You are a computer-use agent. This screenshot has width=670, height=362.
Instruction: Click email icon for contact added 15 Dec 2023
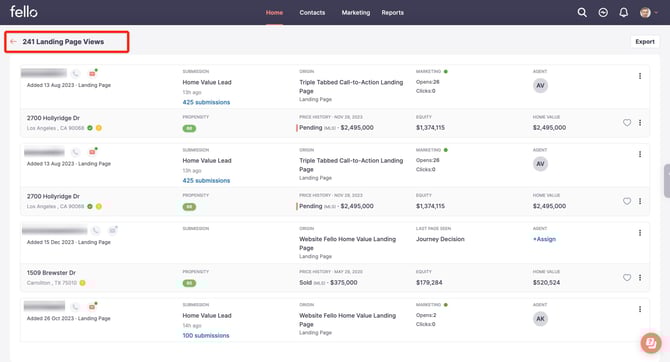coord(113,230)
